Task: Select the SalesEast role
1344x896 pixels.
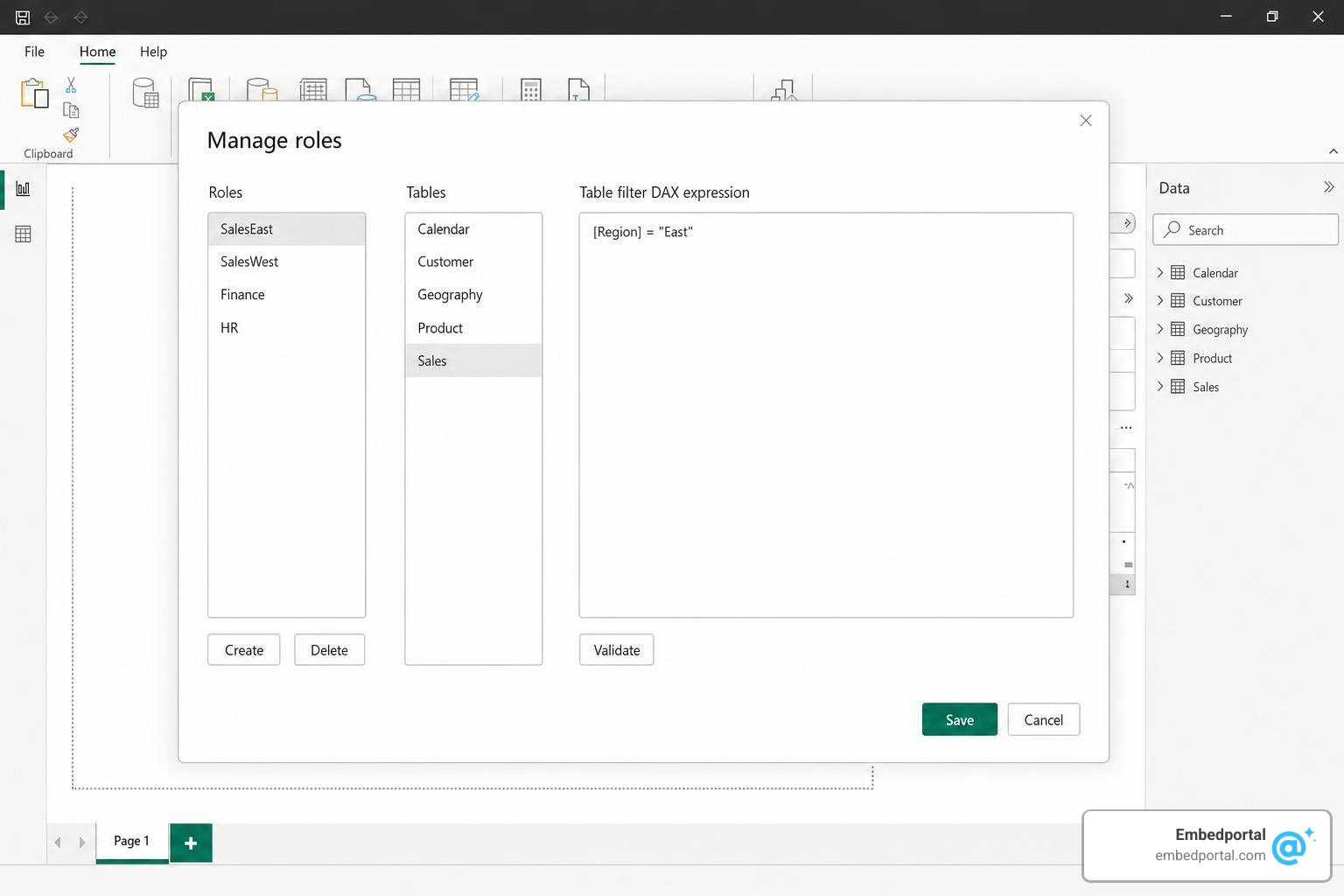Action: coord(287,229)
